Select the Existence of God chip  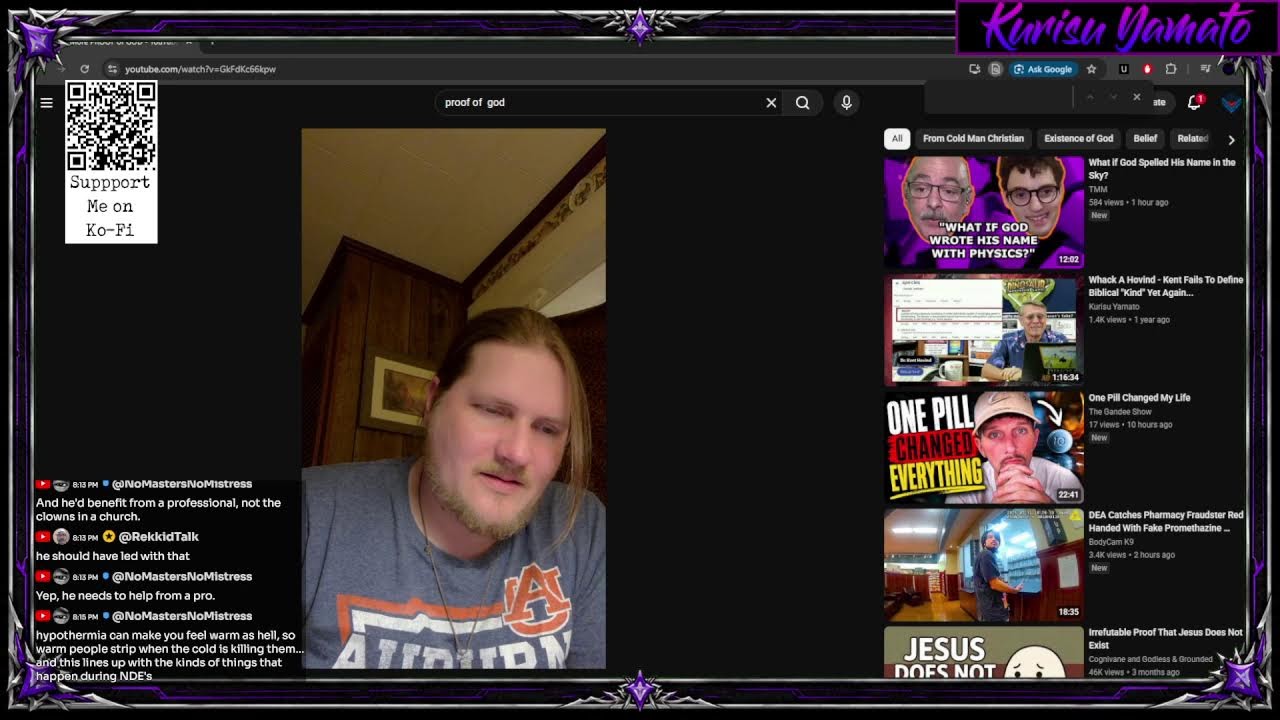click(x=1078, y=138)
